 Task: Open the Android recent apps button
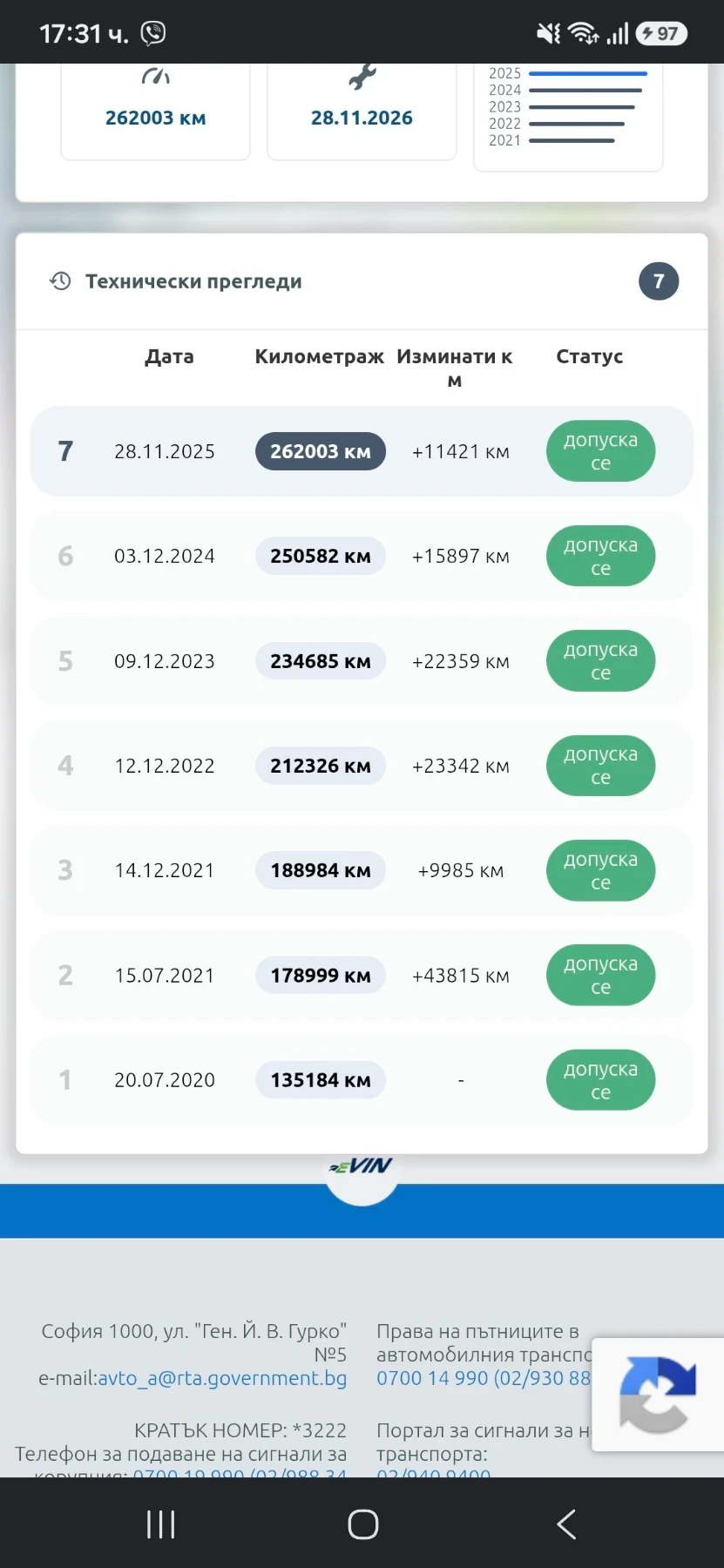click(x=161, y=1524)
